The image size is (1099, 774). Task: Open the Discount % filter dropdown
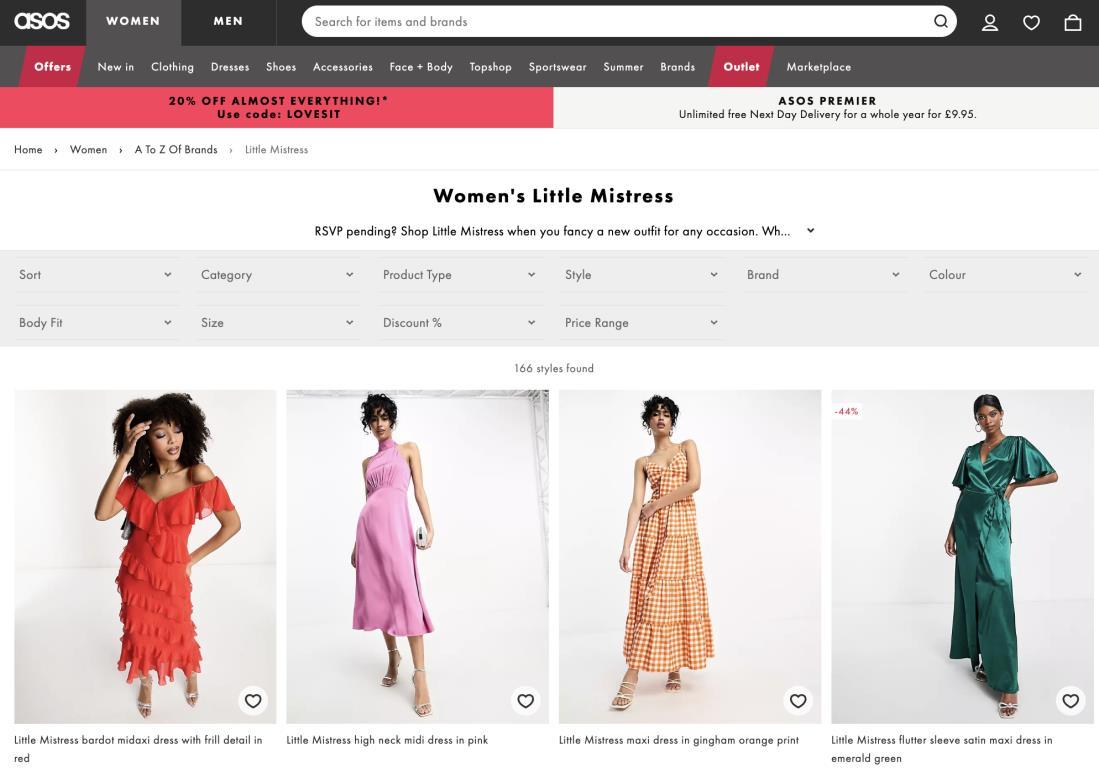tap(459, 322)
